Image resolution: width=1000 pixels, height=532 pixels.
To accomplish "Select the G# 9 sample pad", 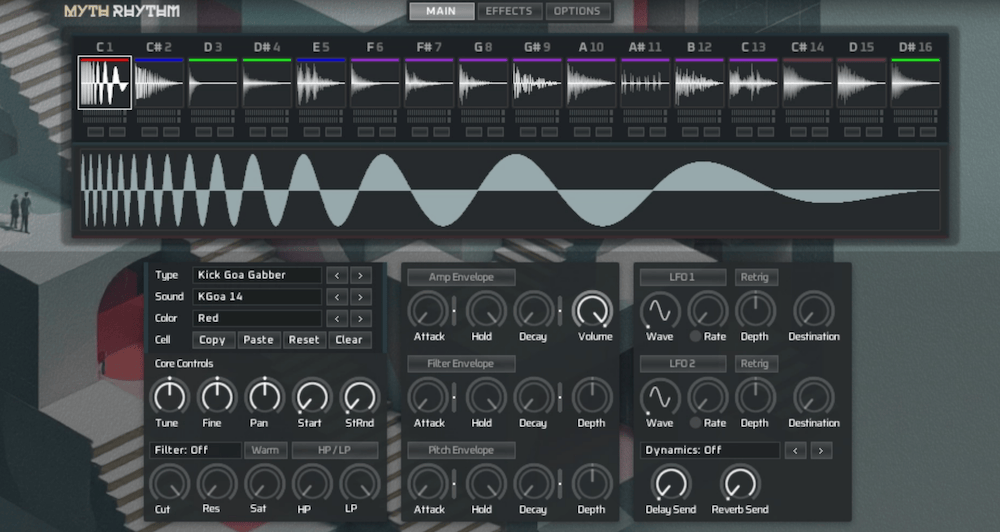I will pyautogui.click(x=537, y=83).
